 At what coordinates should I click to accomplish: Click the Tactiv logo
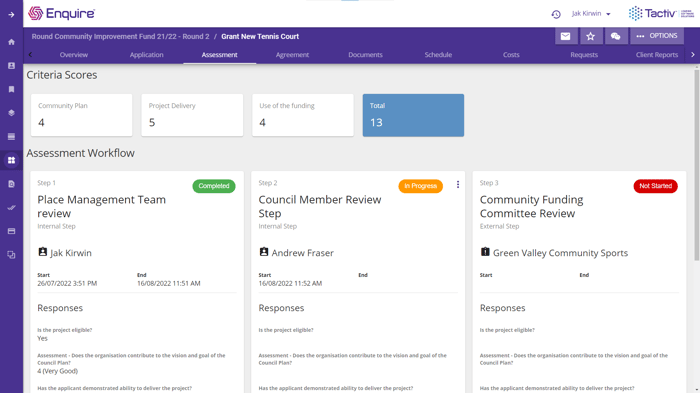click(661, 13)
